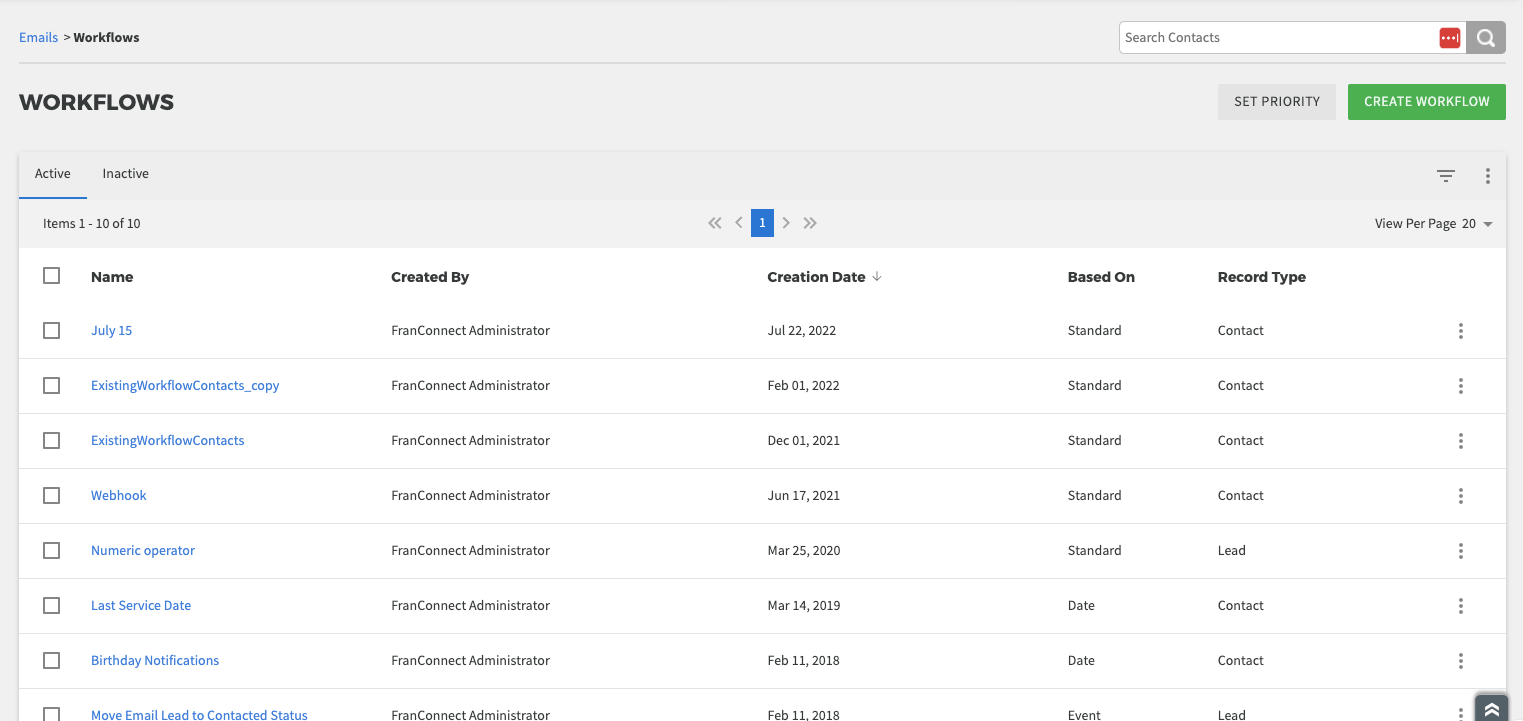Select the Birthday Notifications checkbox
The width and height of the screenshot is (1523, 721).
[x=52, y=661]
